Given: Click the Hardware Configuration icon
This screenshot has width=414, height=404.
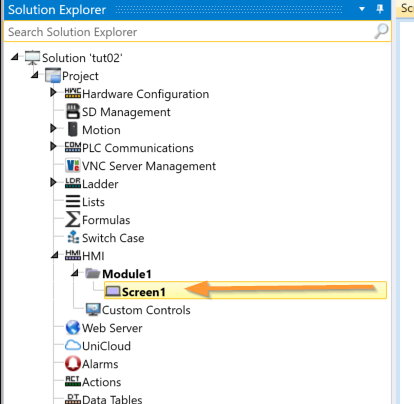Looking at the screenshot, I should point(73,93).
